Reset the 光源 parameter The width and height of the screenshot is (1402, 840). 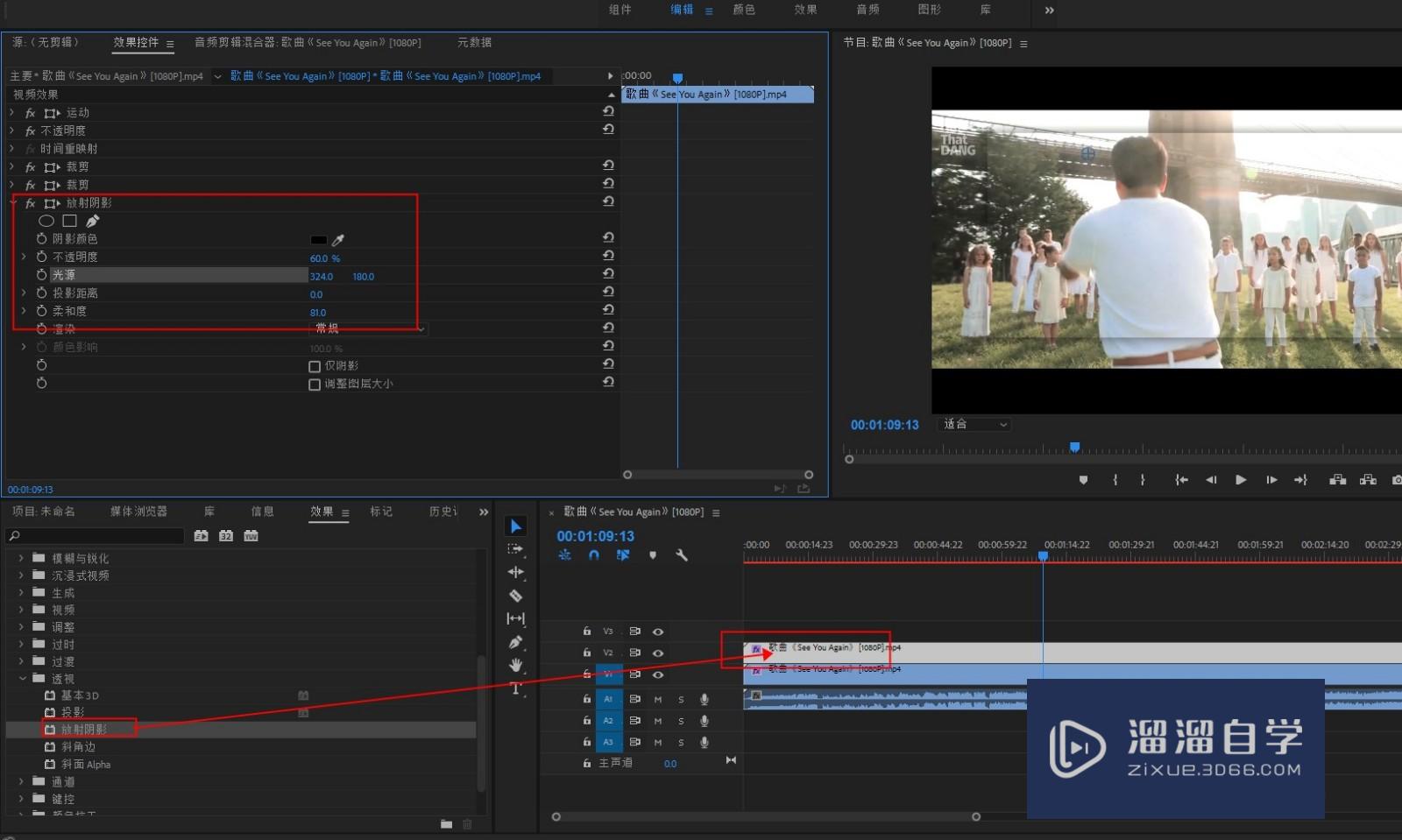608,273
